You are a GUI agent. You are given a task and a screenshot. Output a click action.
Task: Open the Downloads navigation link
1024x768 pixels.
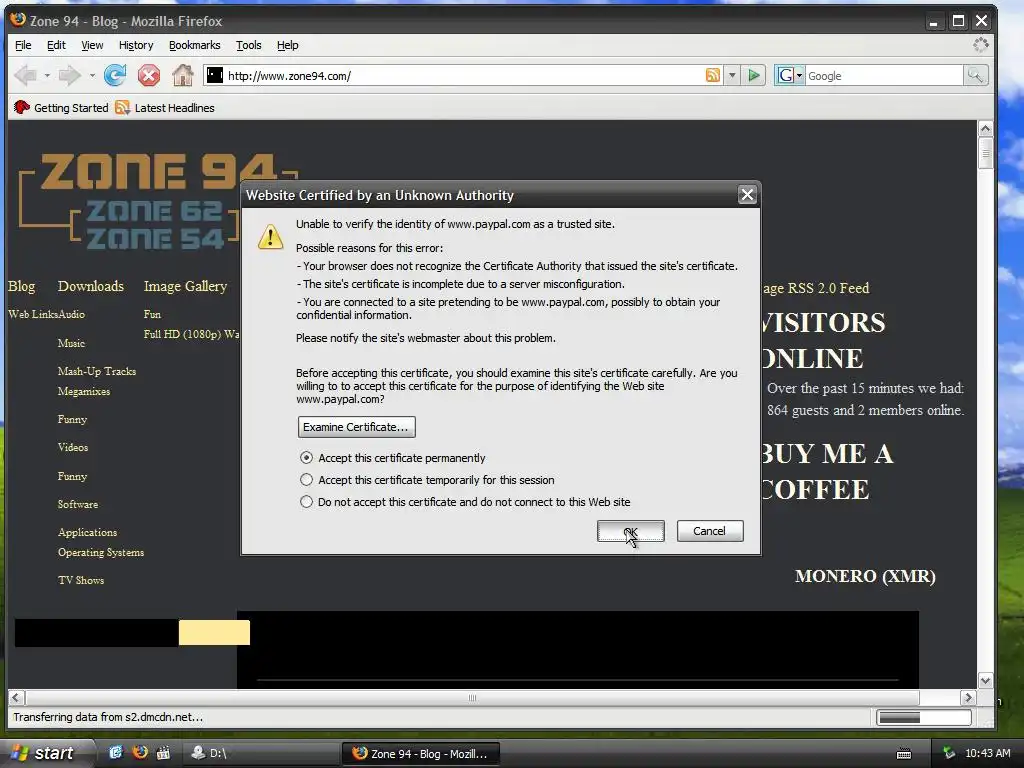pyautogui.click(x=91, y=286)
